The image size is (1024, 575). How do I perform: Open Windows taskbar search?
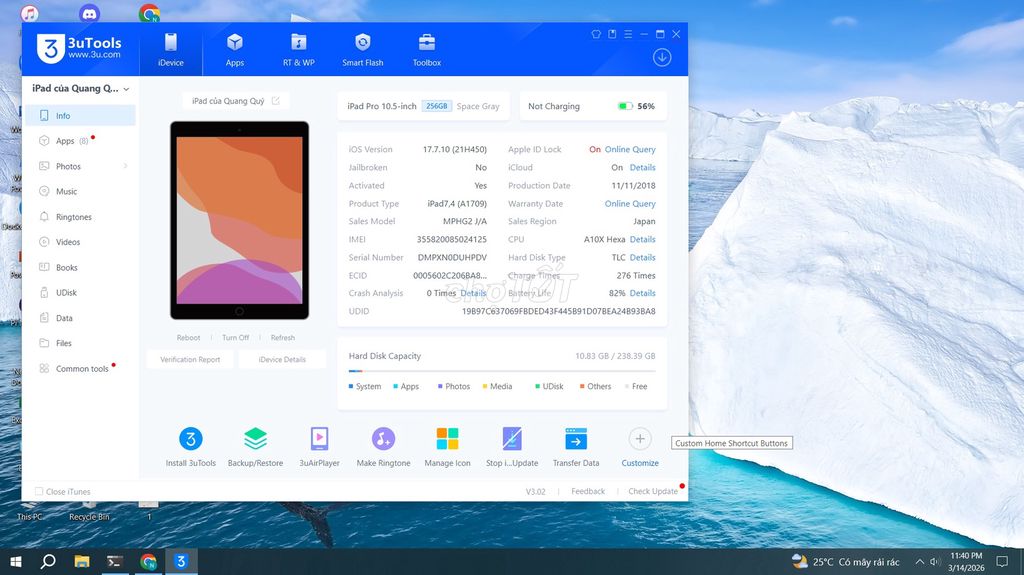tap(48, 561)
